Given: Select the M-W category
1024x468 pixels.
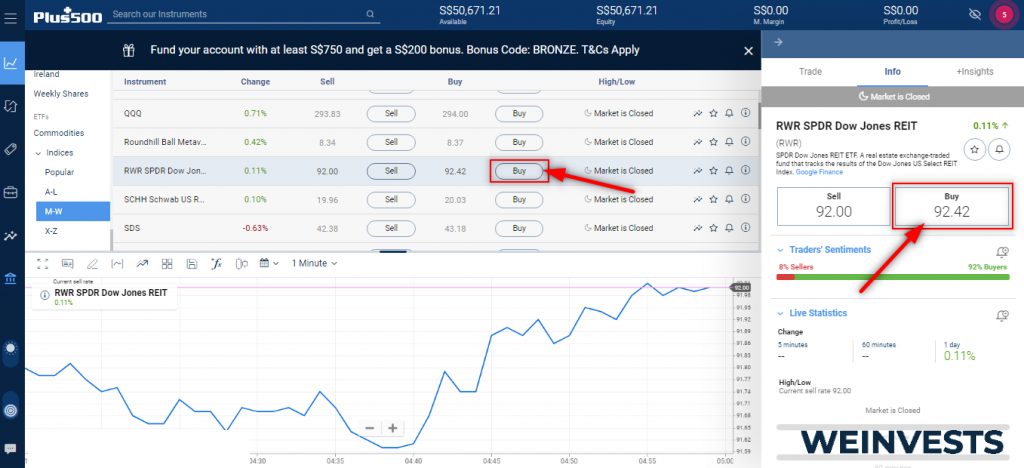Looking at the screenshot, I should (73, 211).
